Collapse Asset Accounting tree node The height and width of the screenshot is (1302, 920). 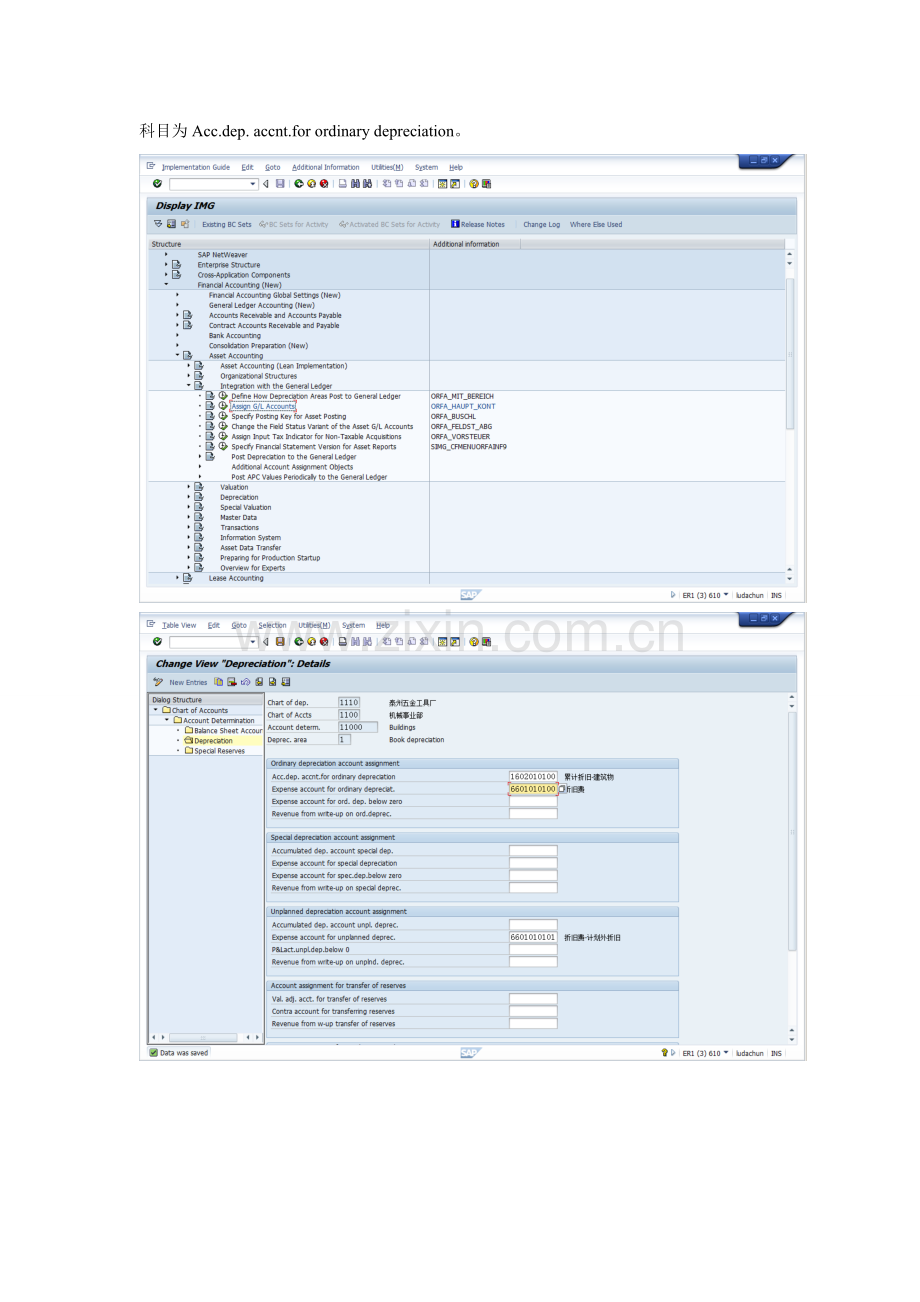click(178, 356)
